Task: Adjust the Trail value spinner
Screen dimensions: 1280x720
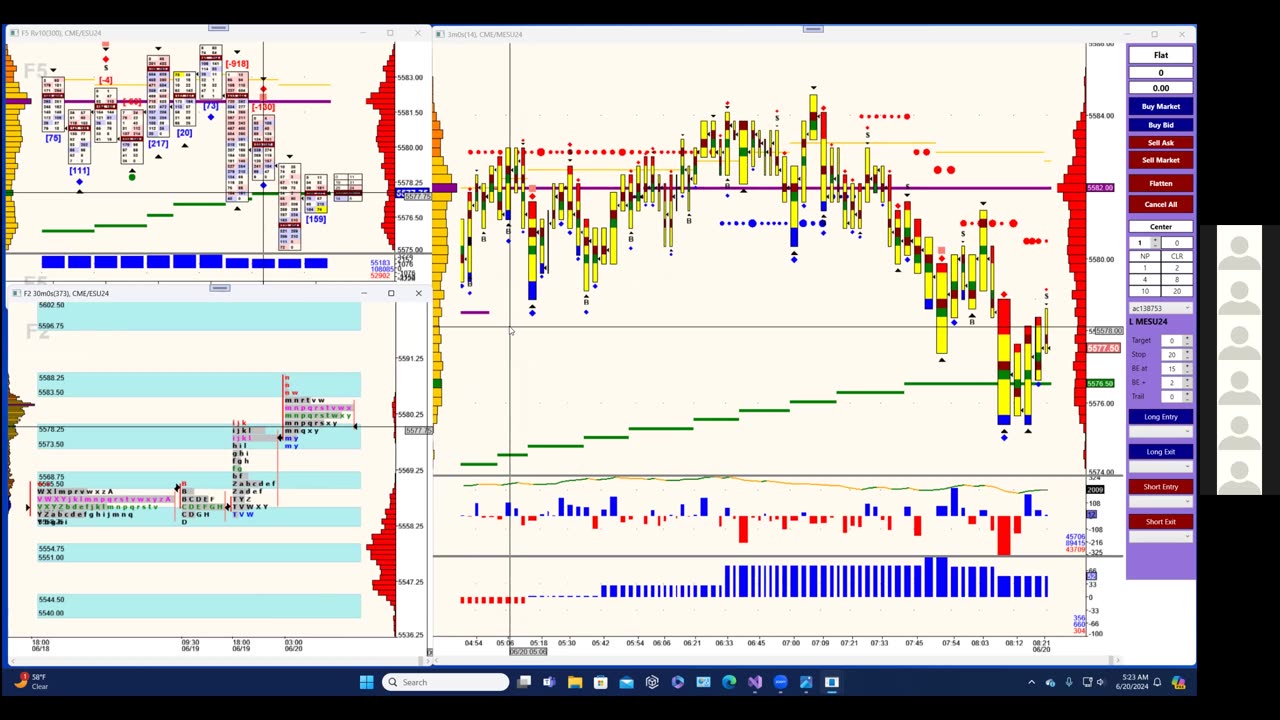Action: coord(1187,397)
